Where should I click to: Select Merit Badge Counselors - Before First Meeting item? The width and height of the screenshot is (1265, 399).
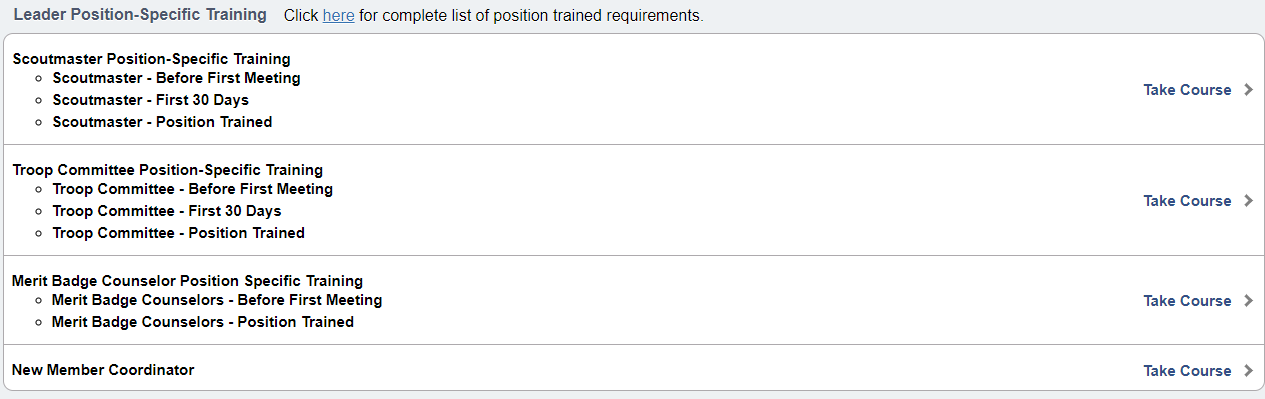(217, 300)
